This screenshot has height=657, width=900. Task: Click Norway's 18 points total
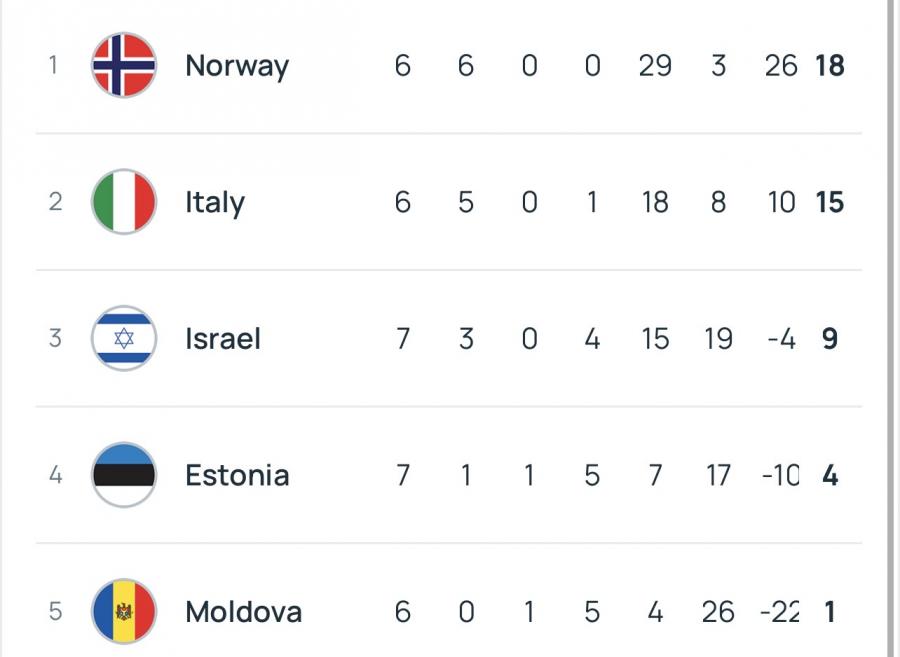[830, 66]
